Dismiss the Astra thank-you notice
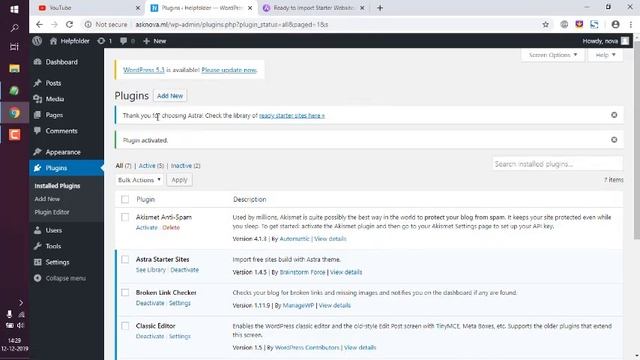This screenshot has width=640, height=360. pos(614,115)
